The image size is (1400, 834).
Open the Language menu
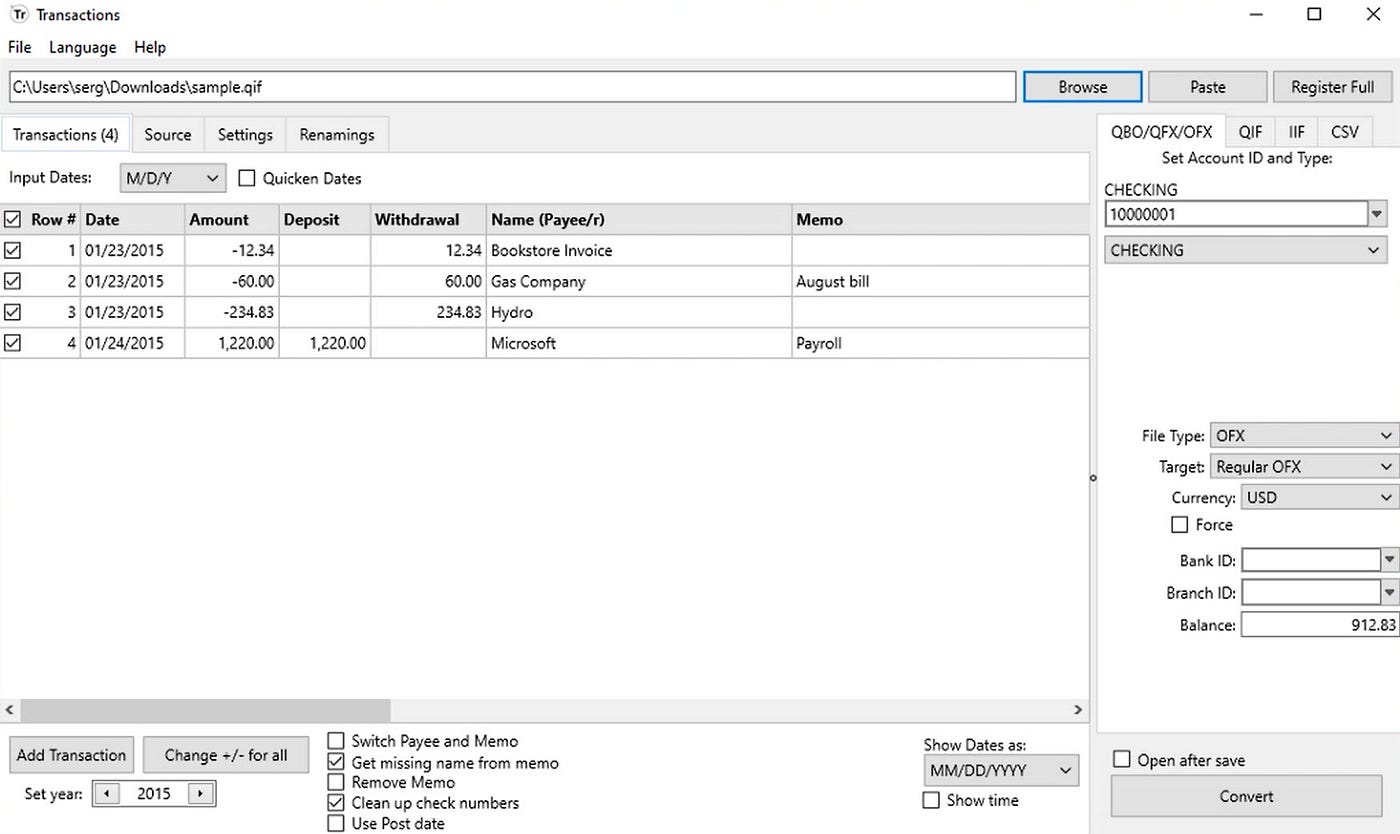tap(82, 47)
